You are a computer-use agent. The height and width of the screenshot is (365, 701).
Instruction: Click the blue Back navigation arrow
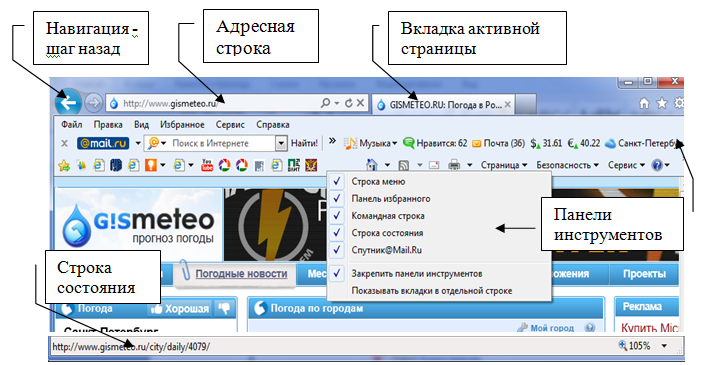[x=68, y=103]
